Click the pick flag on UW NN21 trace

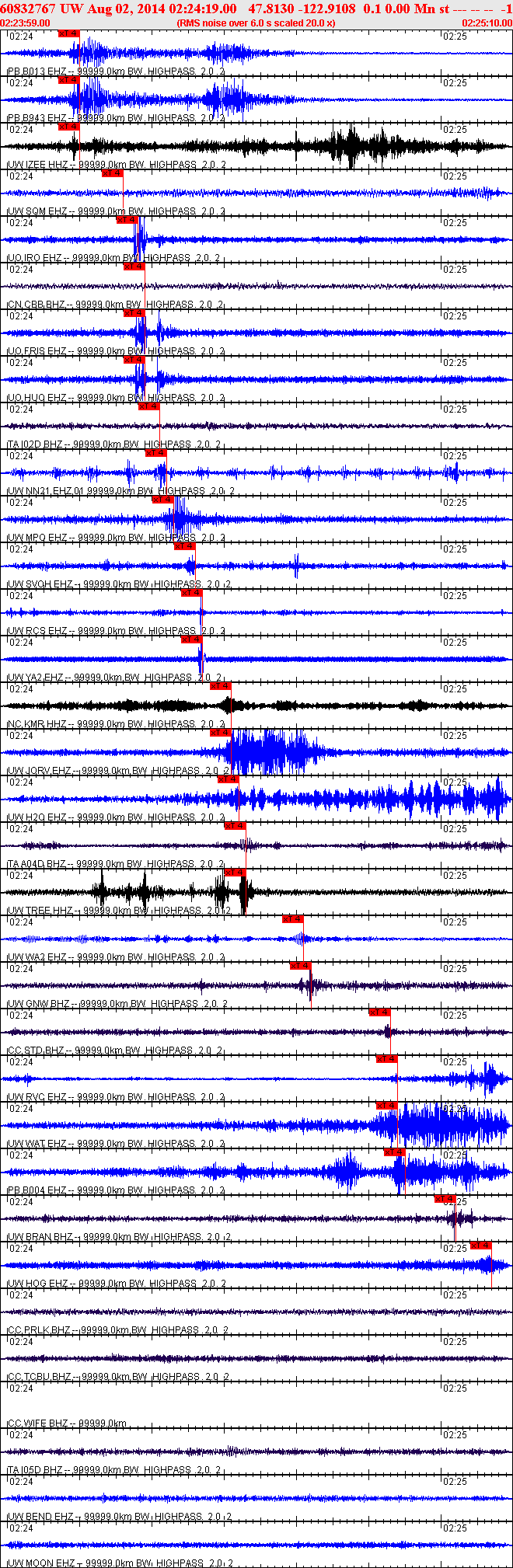click(156, 453)
